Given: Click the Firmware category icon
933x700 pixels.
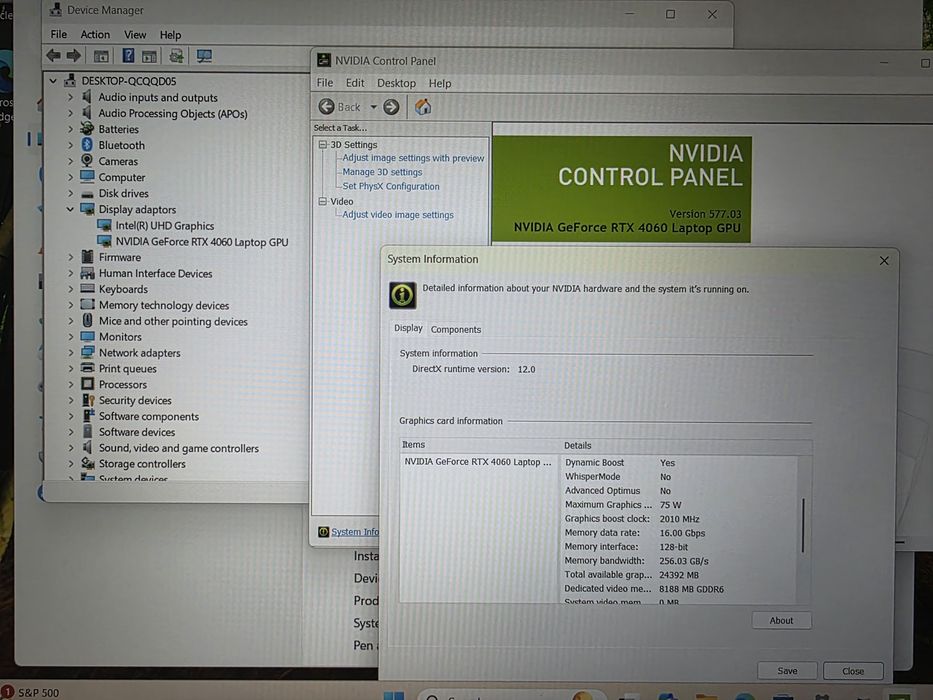Looking at the screenshot, I should coord(87,257).
